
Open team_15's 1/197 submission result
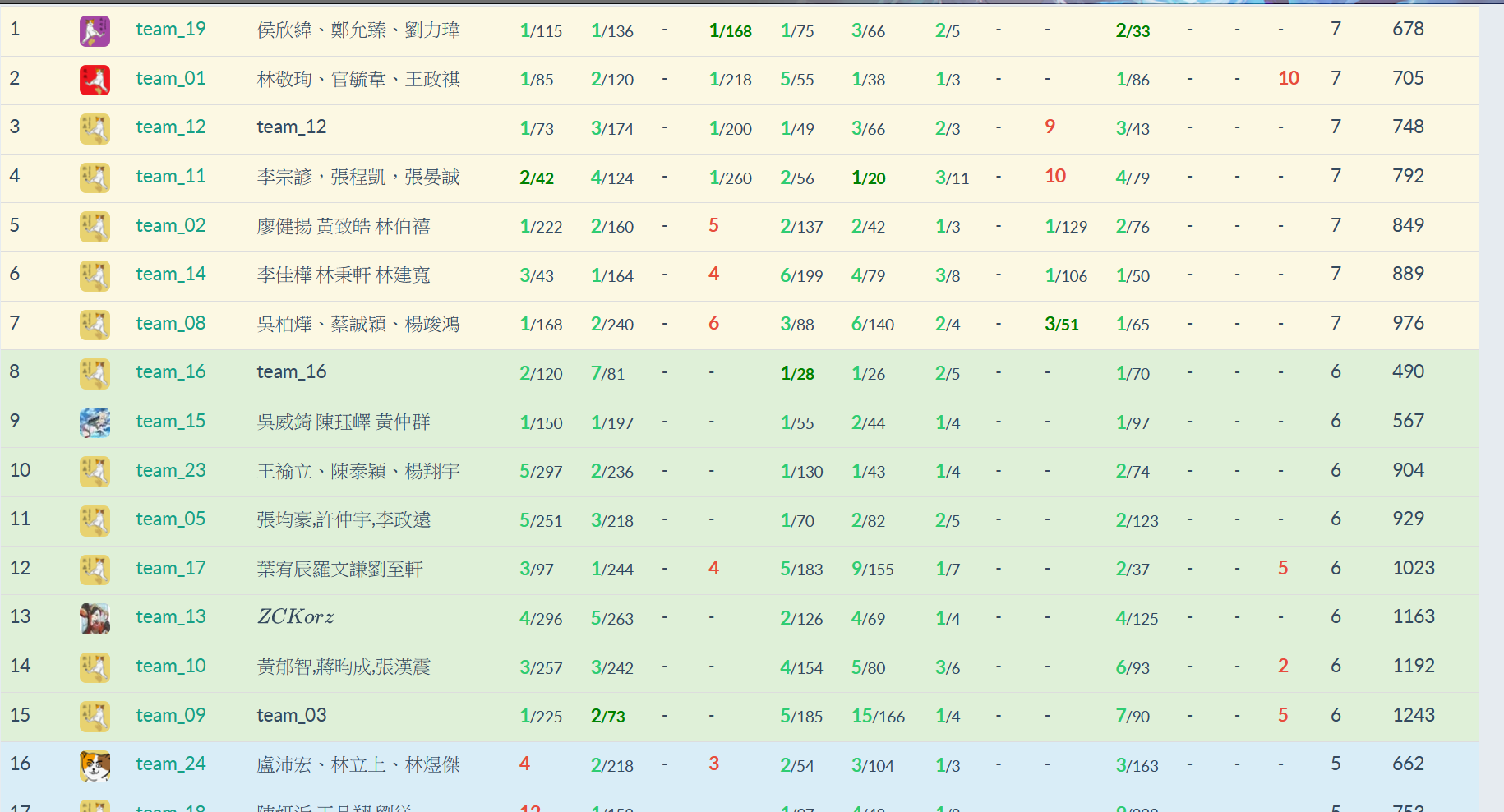[x=612, y=423]
